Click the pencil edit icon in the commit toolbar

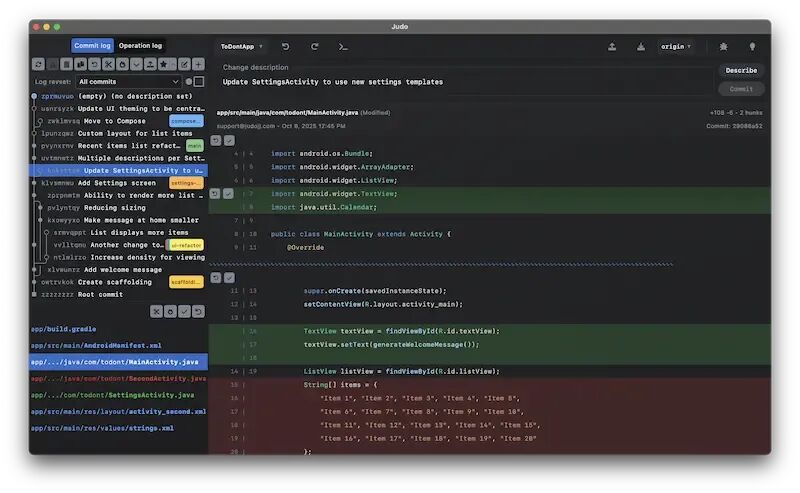184,64
